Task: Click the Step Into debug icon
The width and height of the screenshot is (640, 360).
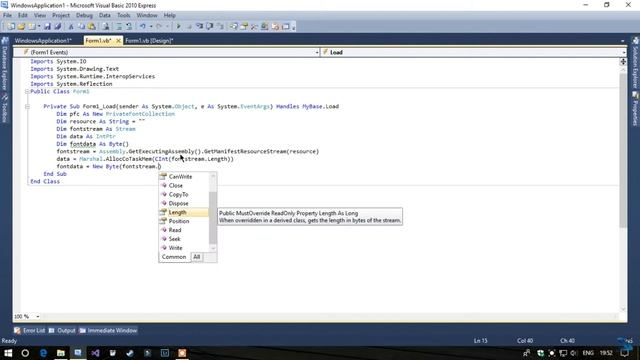Action: [x=199, y=27]
